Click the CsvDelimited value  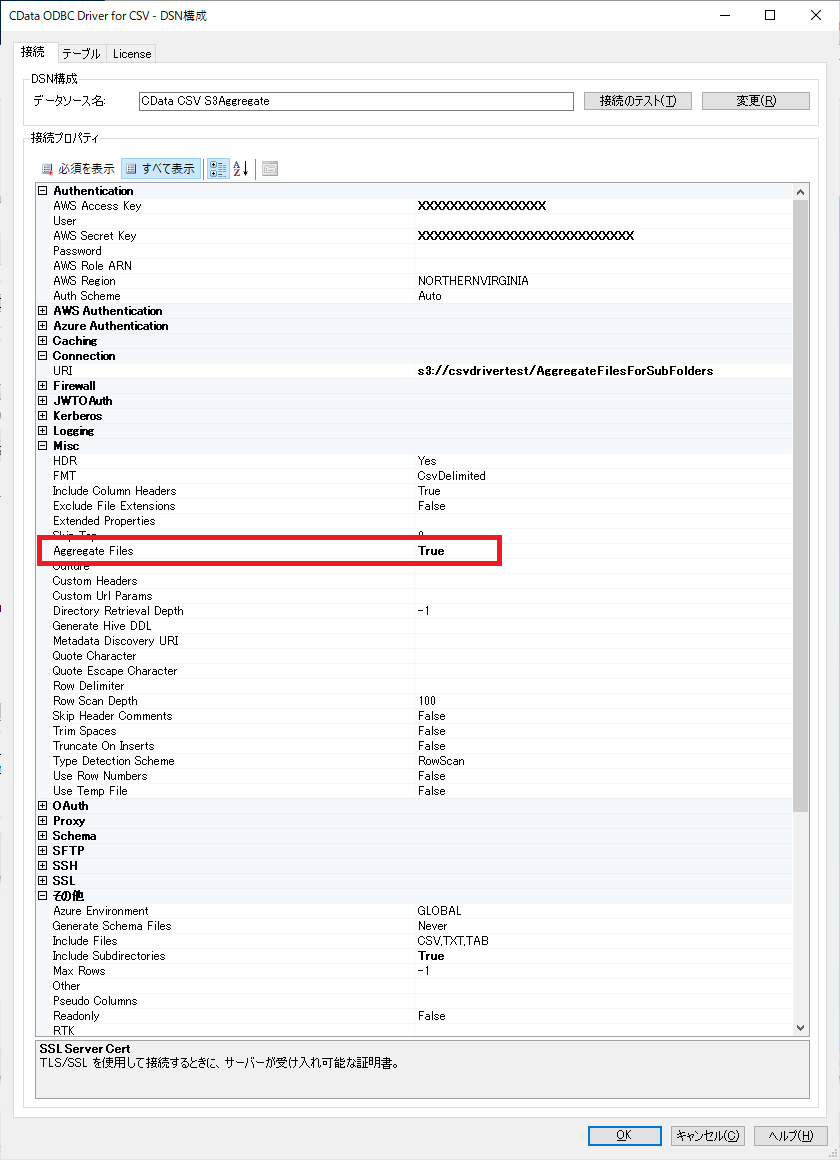pyautogui.click(x=451, y=476)
